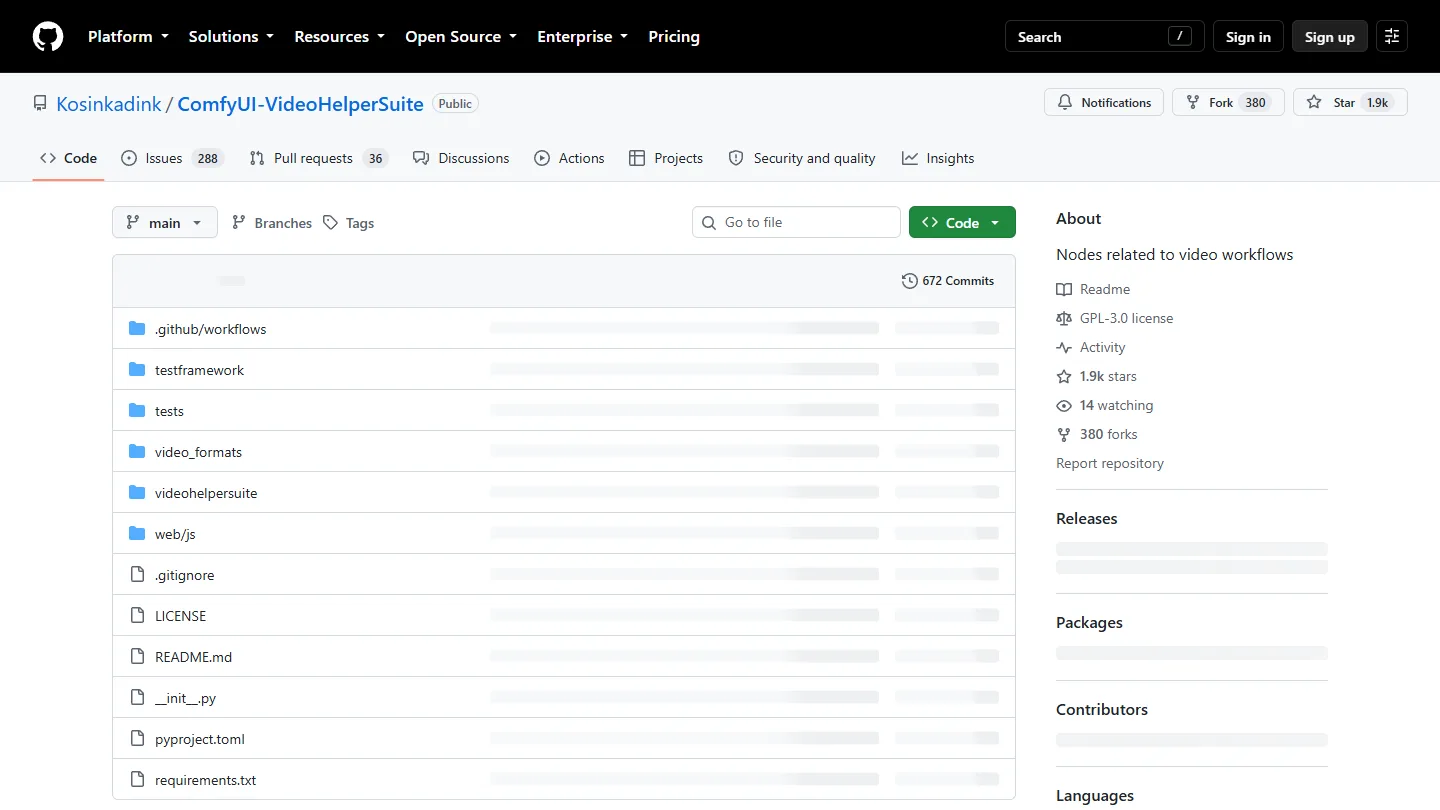Image resolution: width=1440 pixels, height=810 pixels.
Task: Click the Search box in header
Action: pos(1104,37)
